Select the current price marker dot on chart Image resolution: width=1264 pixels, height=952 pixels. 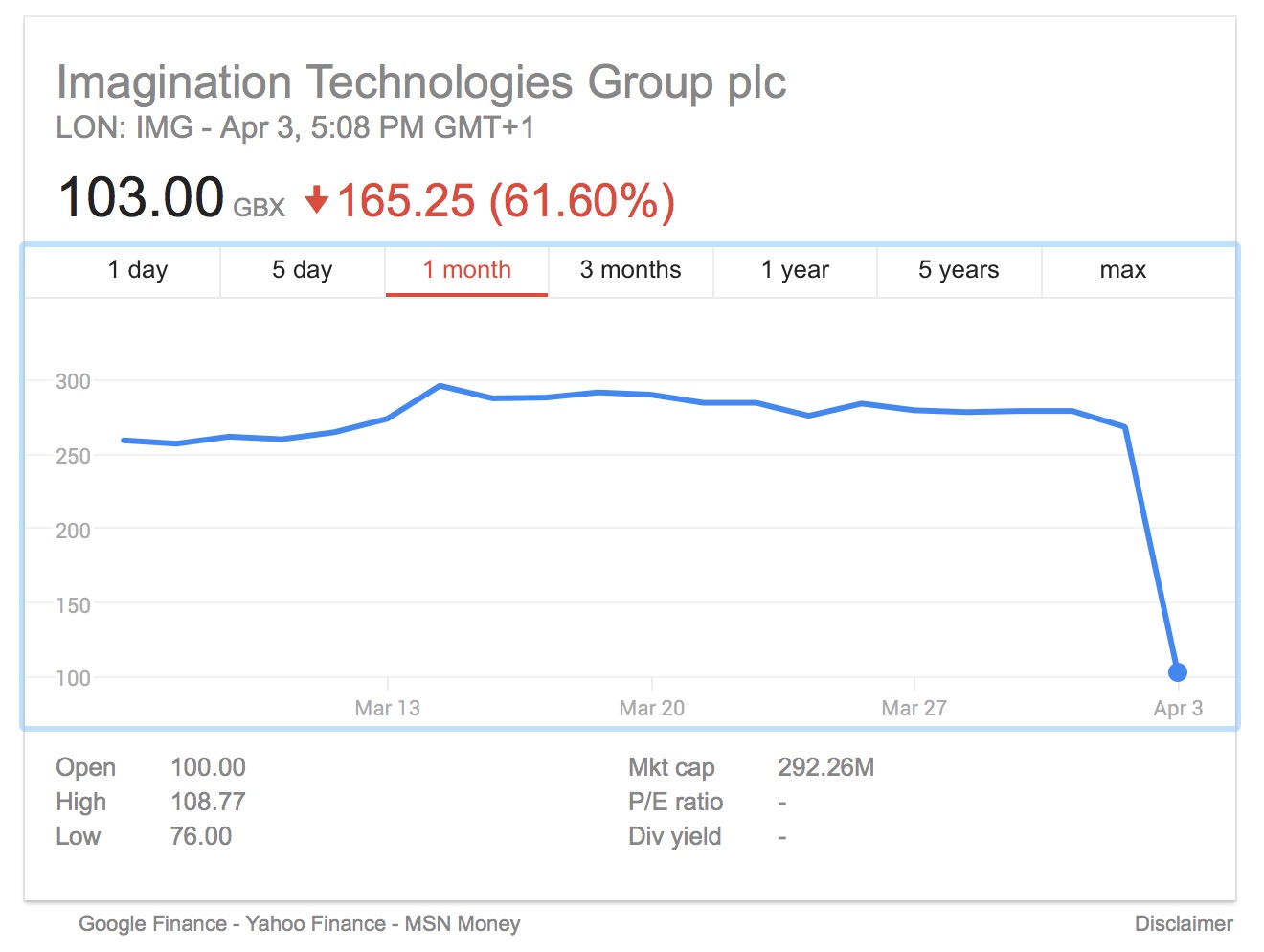(x=1178, y=671)
